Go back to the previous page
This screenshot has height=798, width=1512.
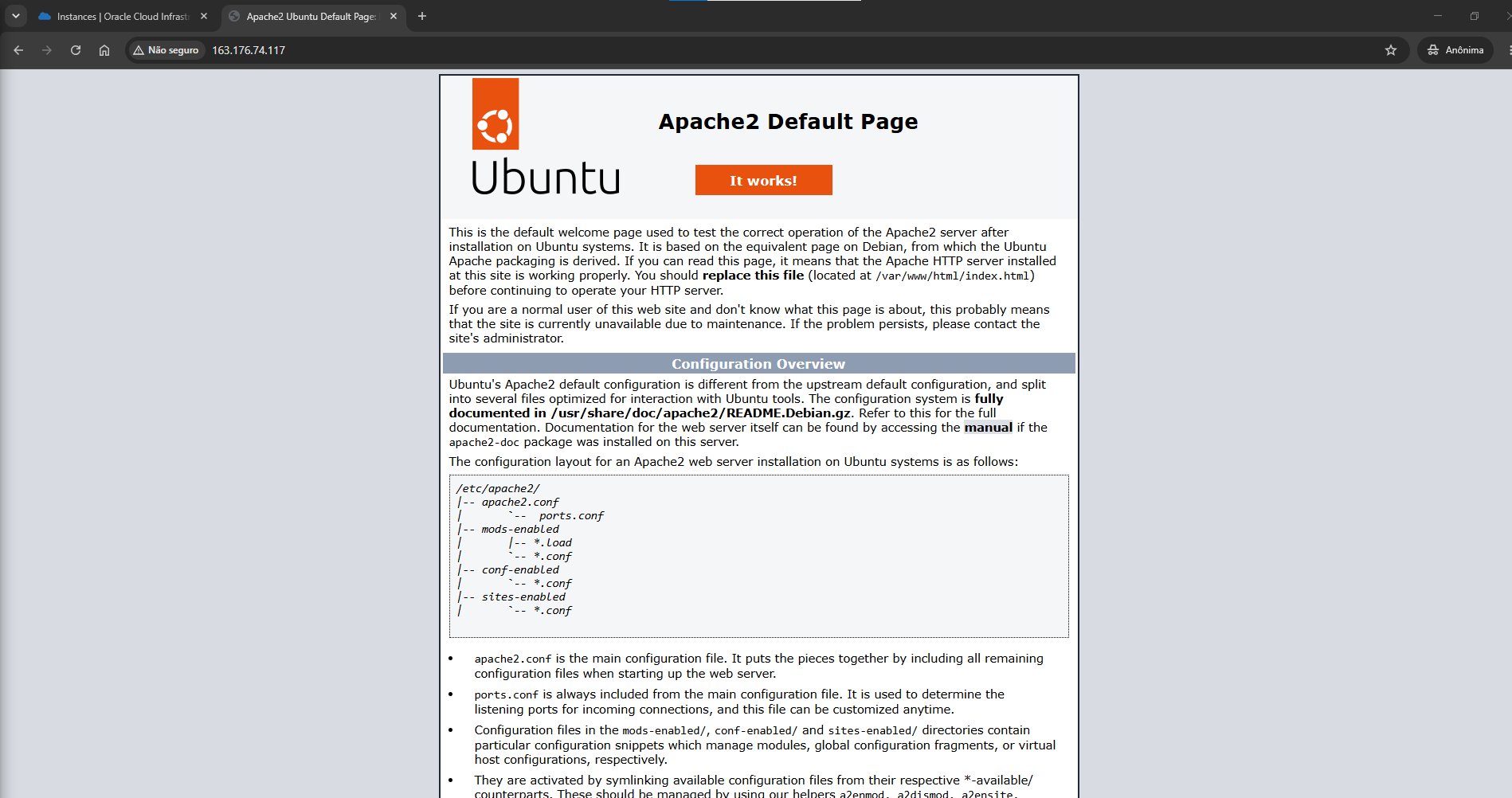pyautogui.click(x=18, y=50)
